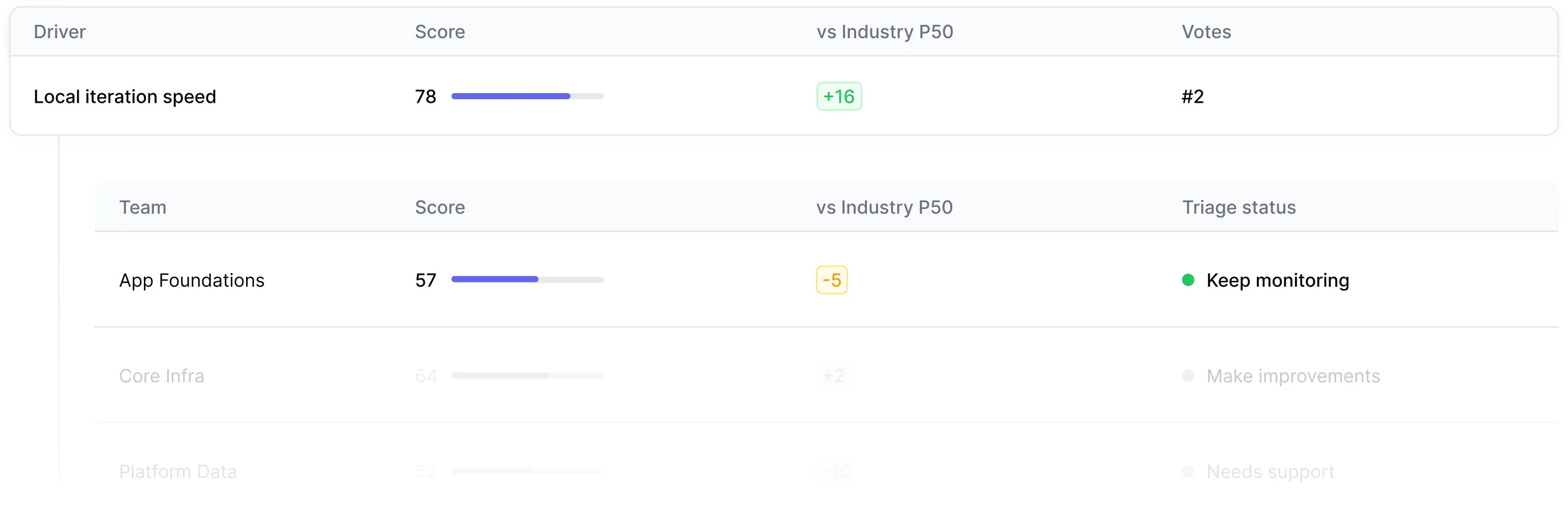Open the App Foundations team row
The height and width of the screenshot is (519, 1568).
pos(192,280)
